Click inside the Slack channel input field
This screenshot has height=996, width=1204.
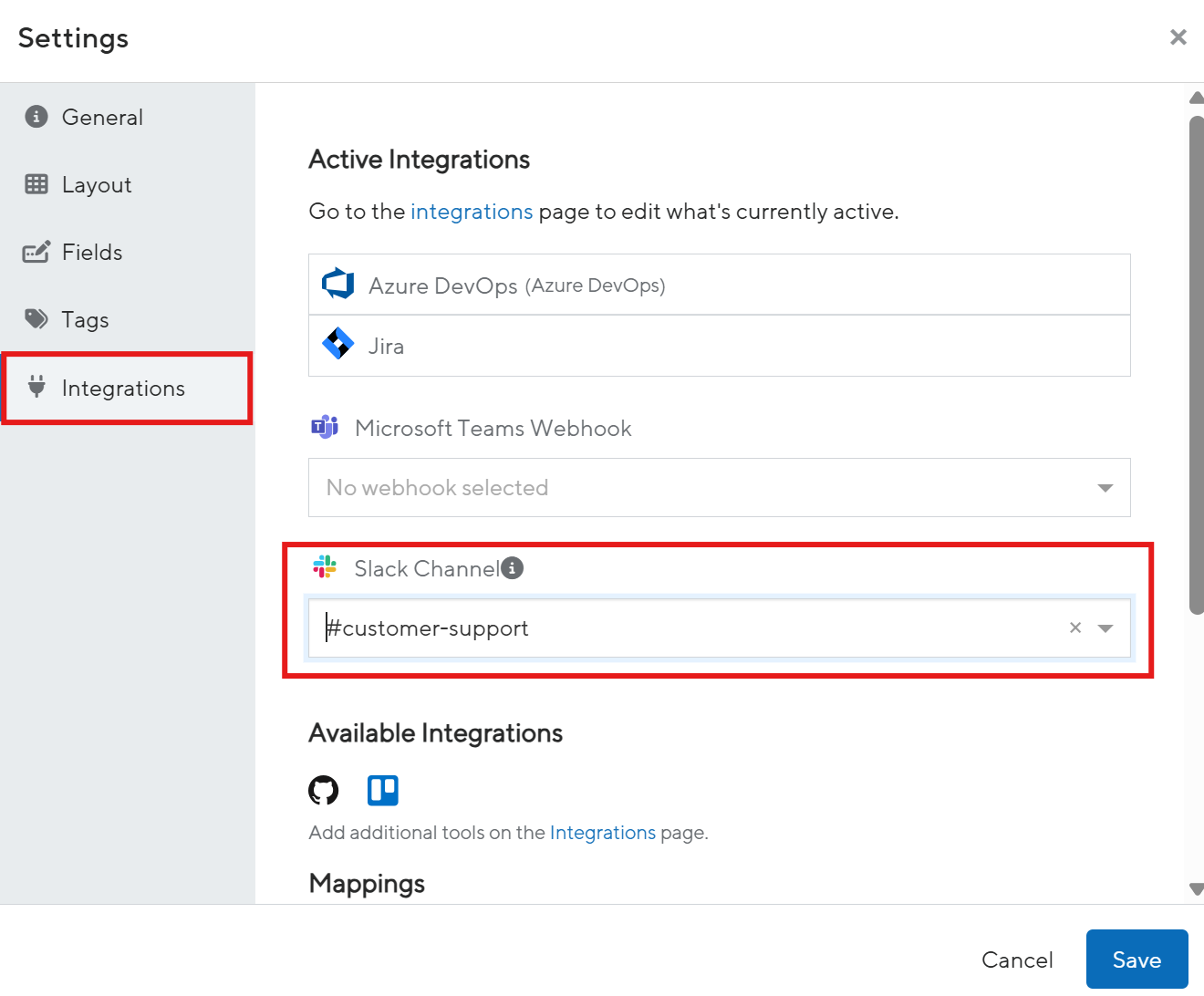pyautogui.click(x=638, y=628)
